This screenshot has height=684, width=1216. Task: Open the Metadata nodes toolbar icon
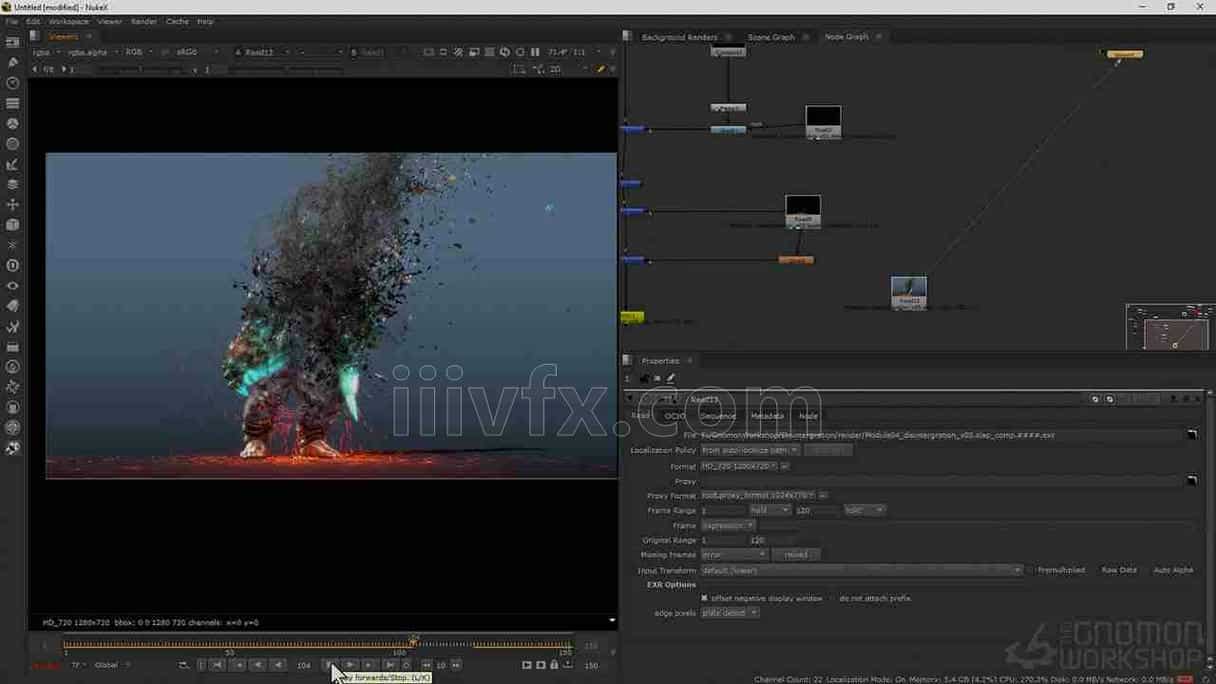click(x=13, y=306)
